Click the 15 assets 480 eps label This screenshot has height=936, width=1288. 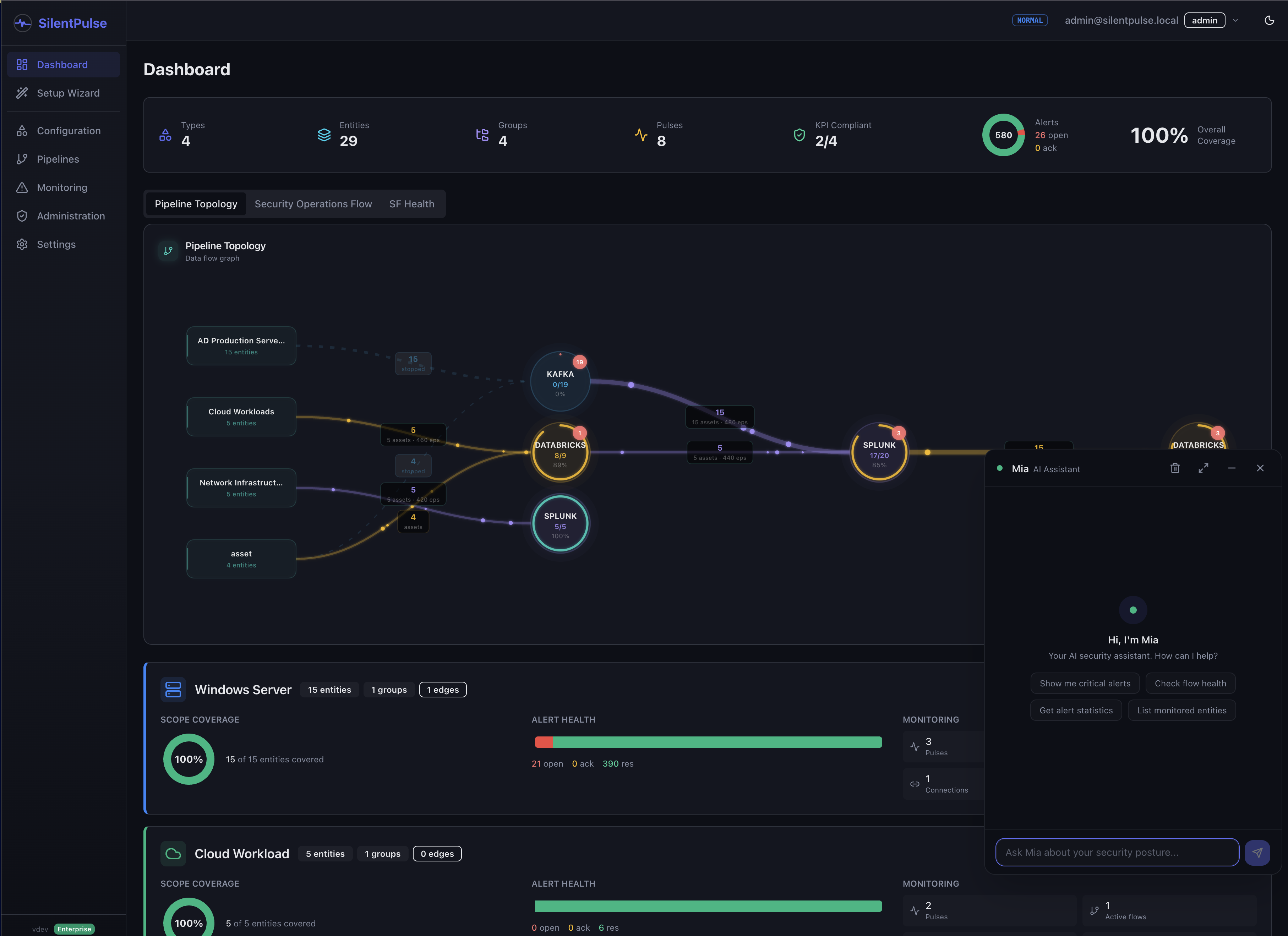(x=720, y=417)
